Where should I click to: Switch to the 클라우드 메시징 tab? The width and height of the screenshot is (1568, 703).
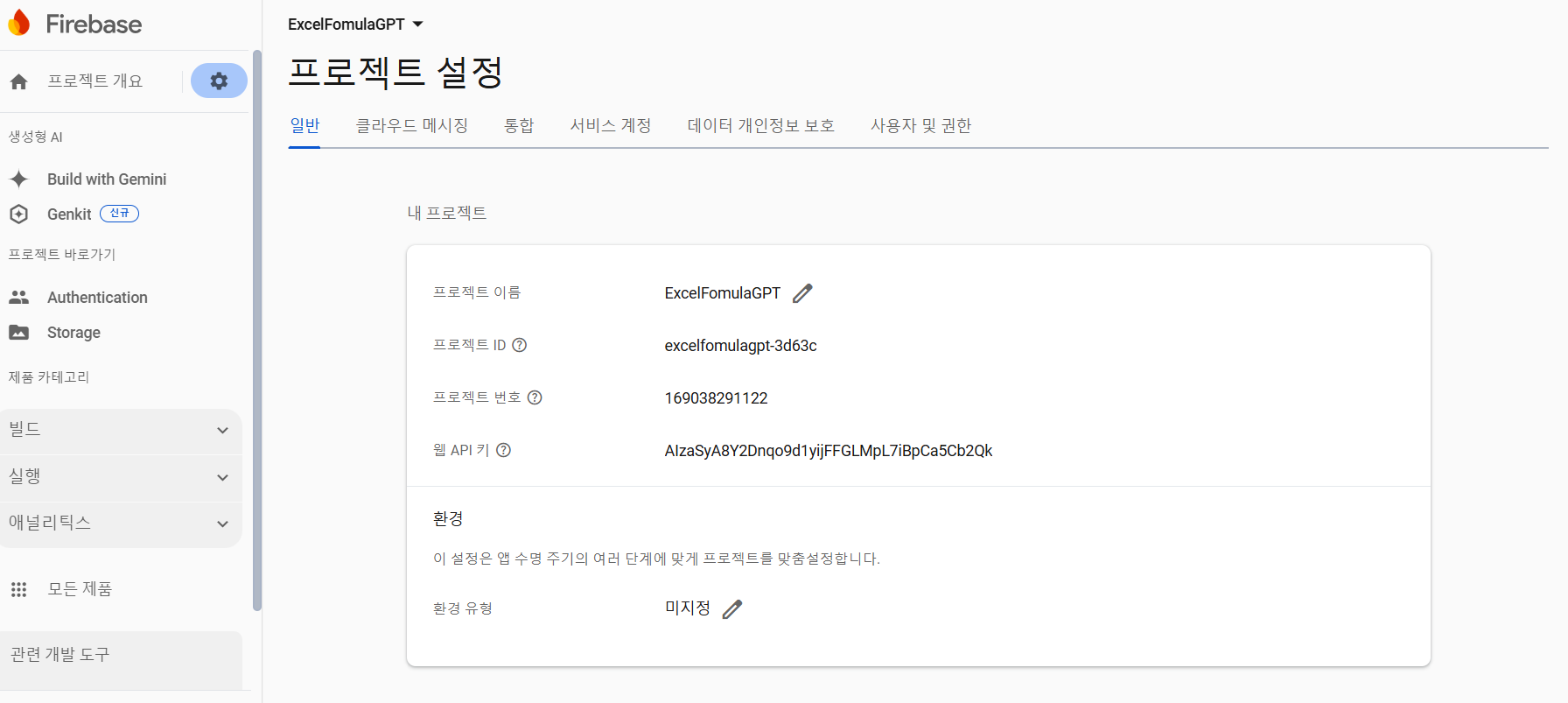[x=412, y=125]
